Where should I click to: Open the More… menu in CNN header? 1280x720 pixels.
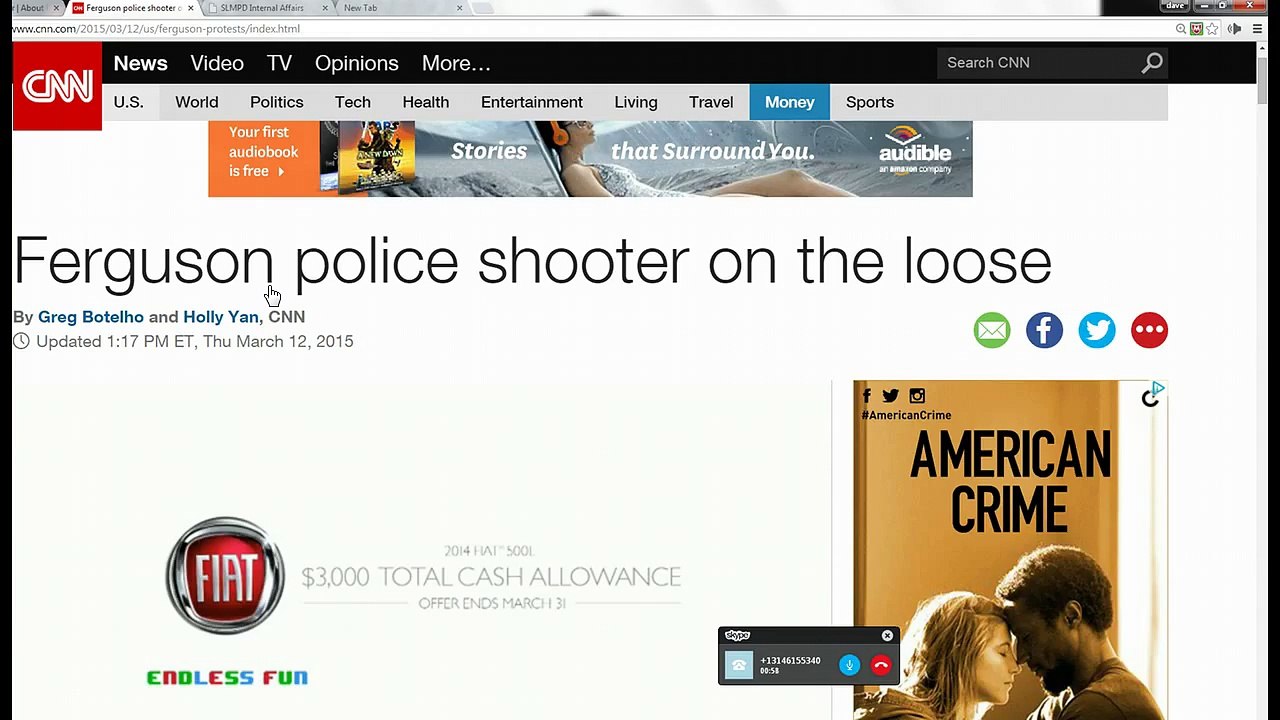[456, 63]
